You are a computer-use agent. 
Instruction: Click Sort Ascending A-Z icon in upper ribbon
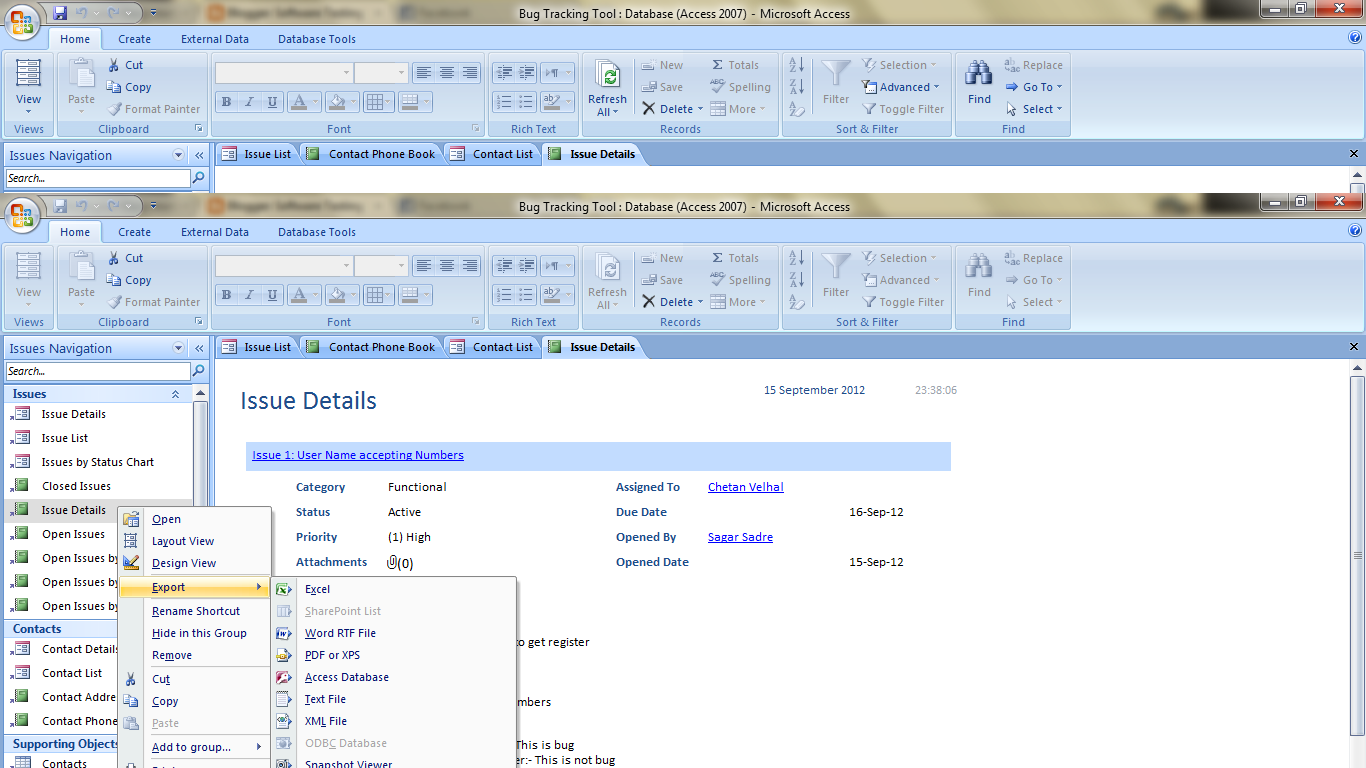click(797, 65)
